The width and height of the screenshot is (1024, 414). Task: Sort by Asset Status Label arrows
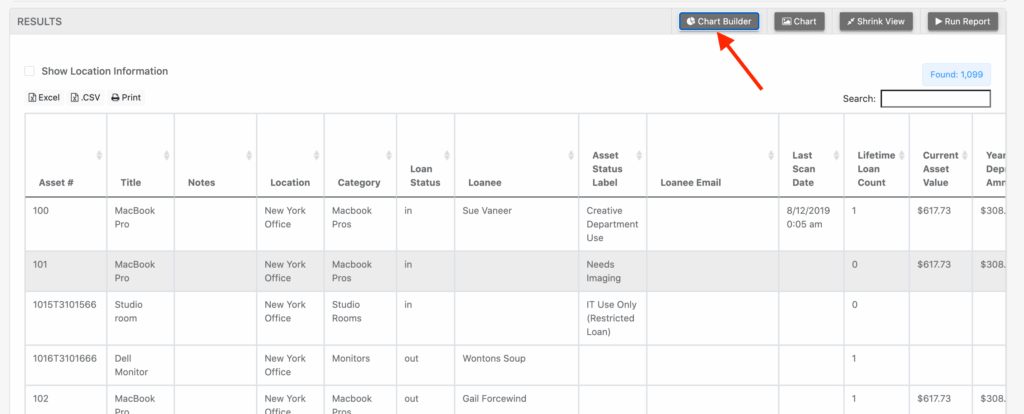pyautogui.click(x=639, y=155)
